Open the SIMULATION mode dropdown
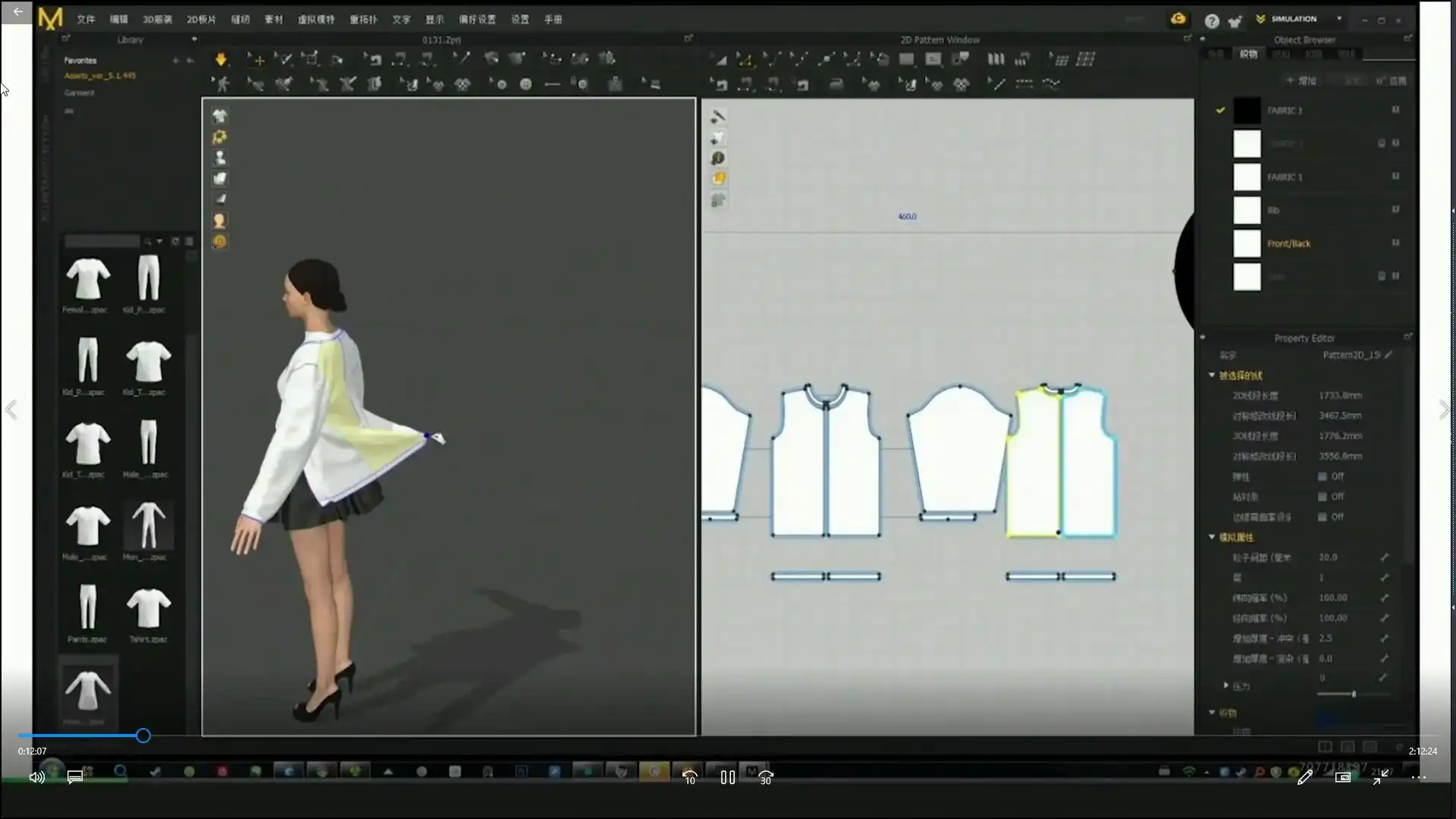Image resolution: width=1456 pixels, height=819 pixels. tap(1339, 19)
